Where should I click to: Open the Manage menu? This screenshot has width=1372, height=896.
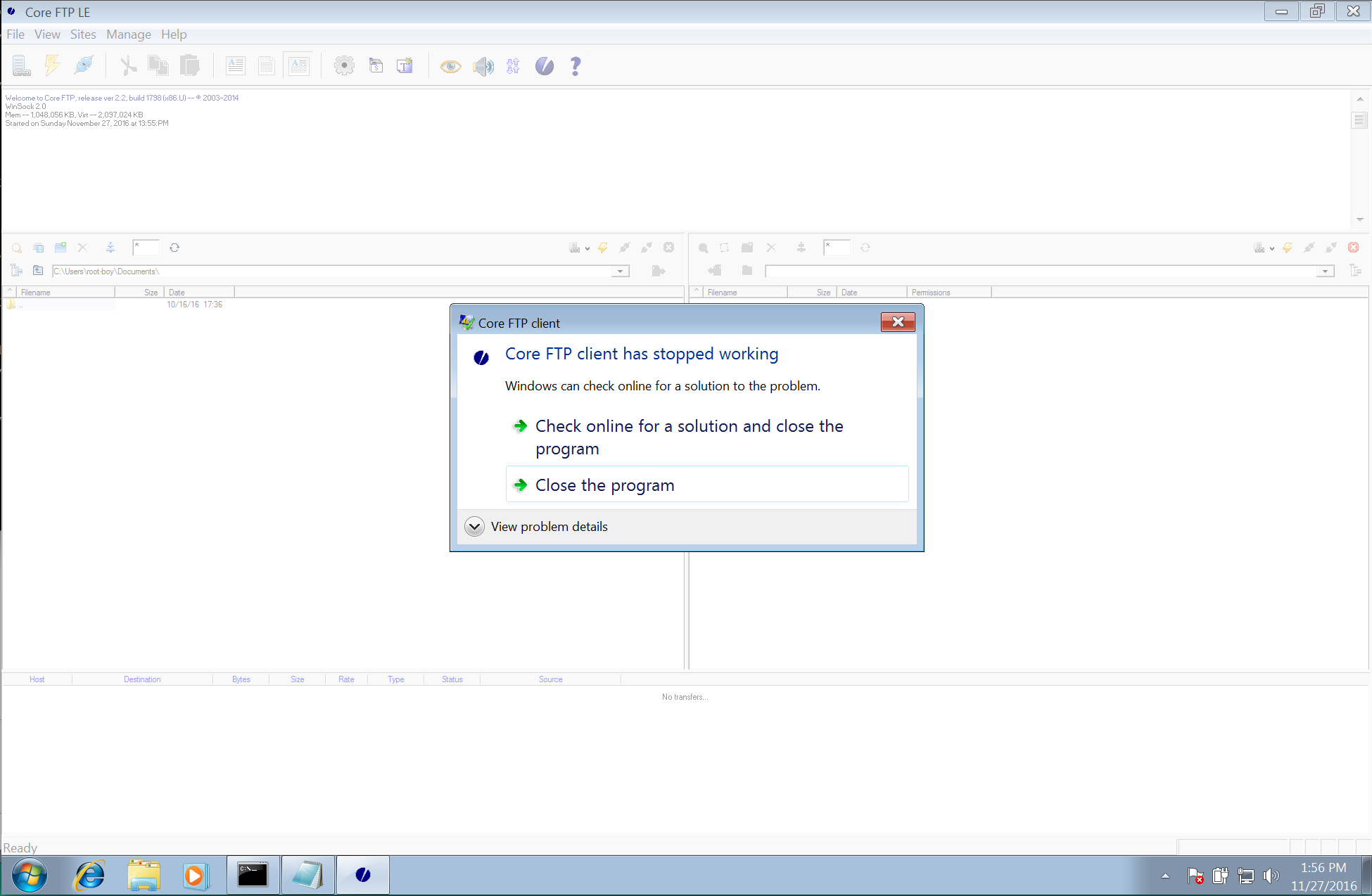(x=129, y=34)
